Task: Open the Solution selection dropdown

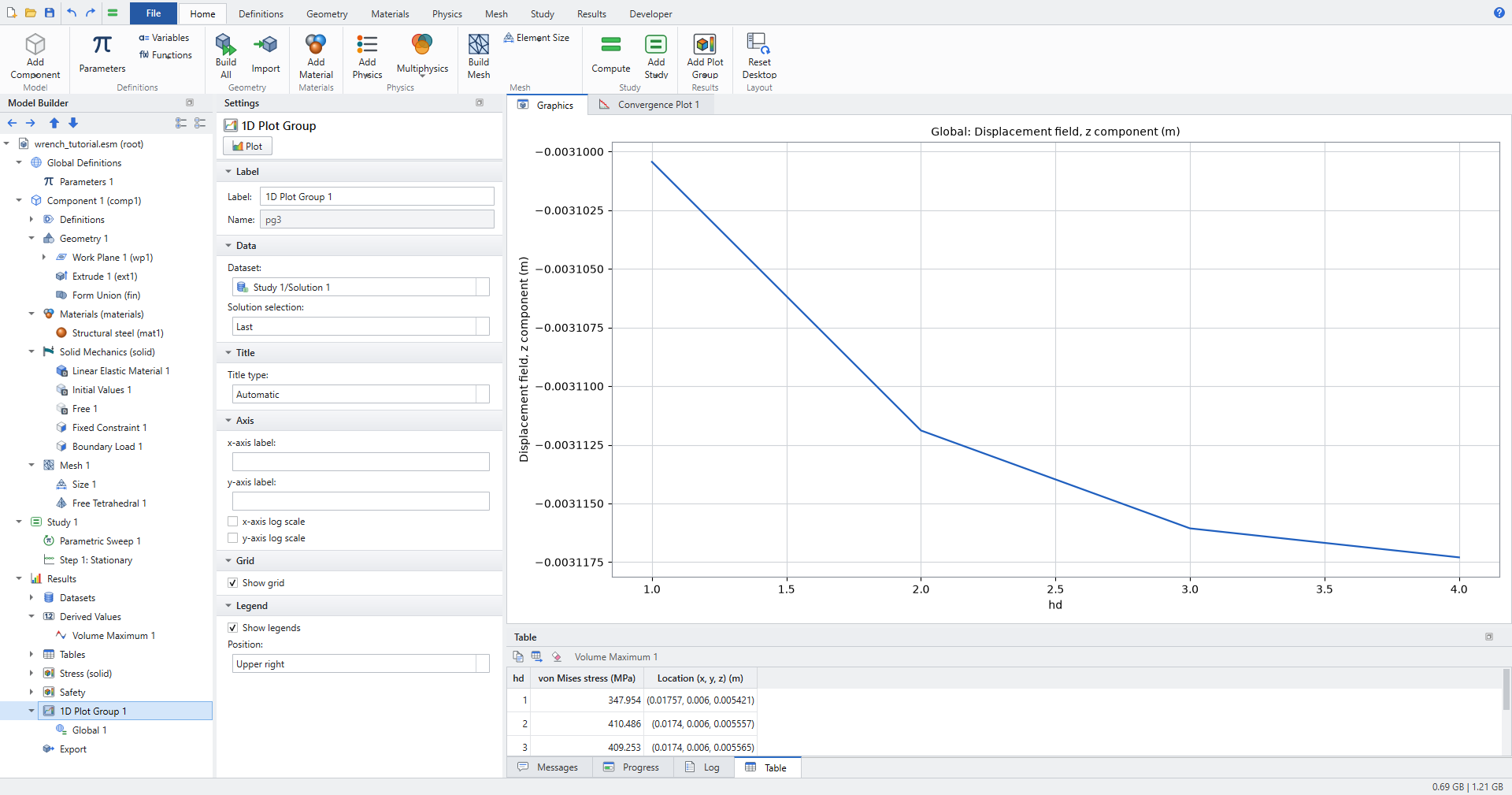Action: (361, 327)
